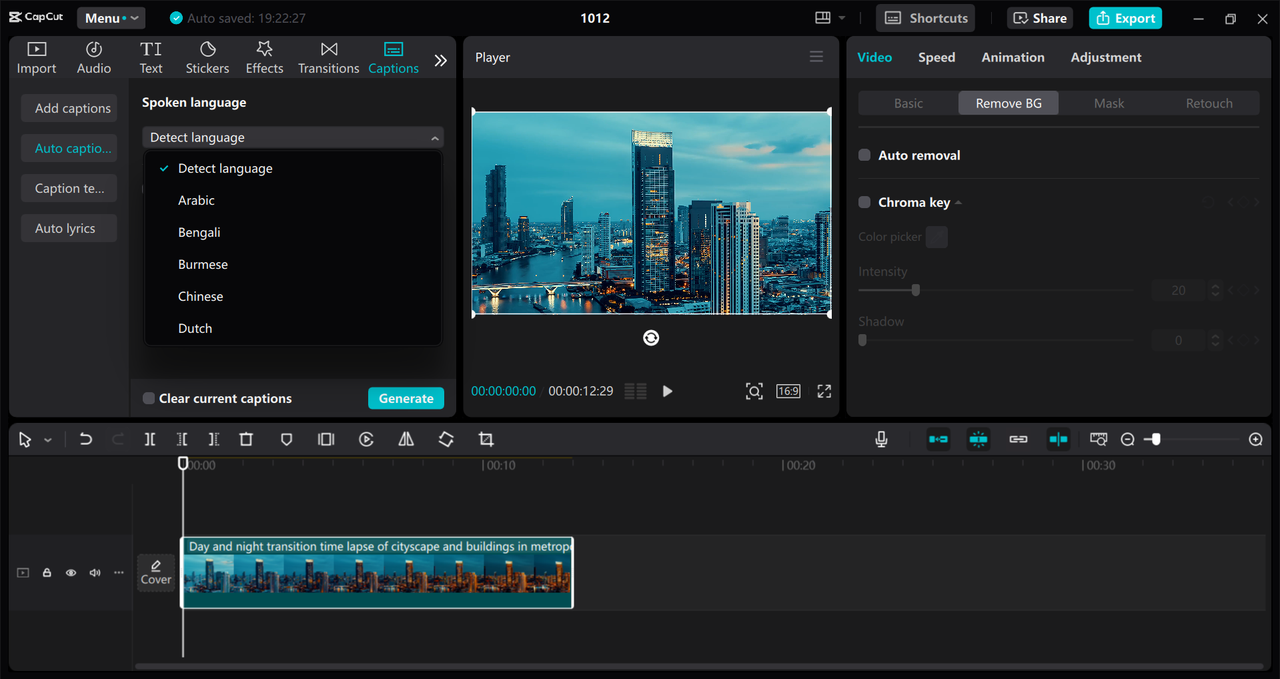Export the project
The image size is (1280, 679).
[1125, 18]
